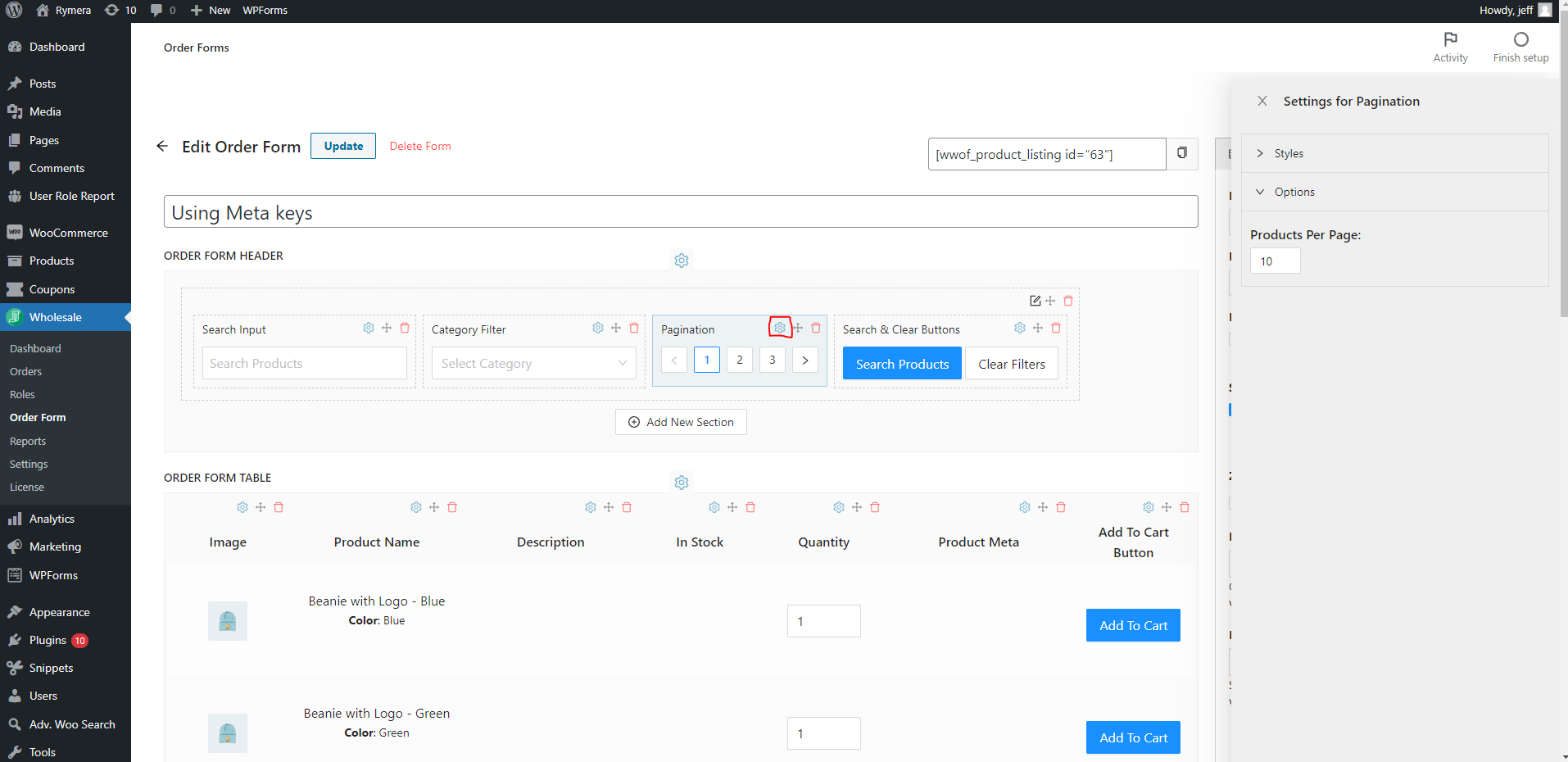Open the Select Category dropdown
Viewport: 1568px width, 762px height.
[x=533, y=363]
